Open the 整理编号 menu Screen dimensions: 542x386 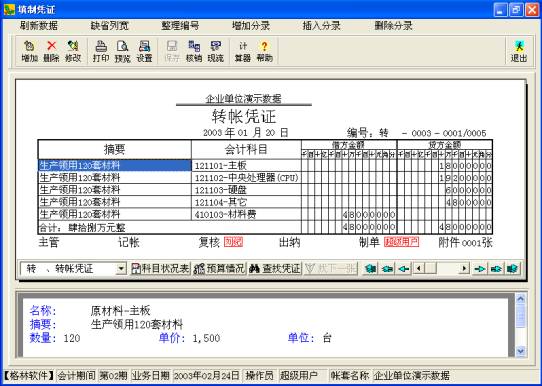click(180, 26)
